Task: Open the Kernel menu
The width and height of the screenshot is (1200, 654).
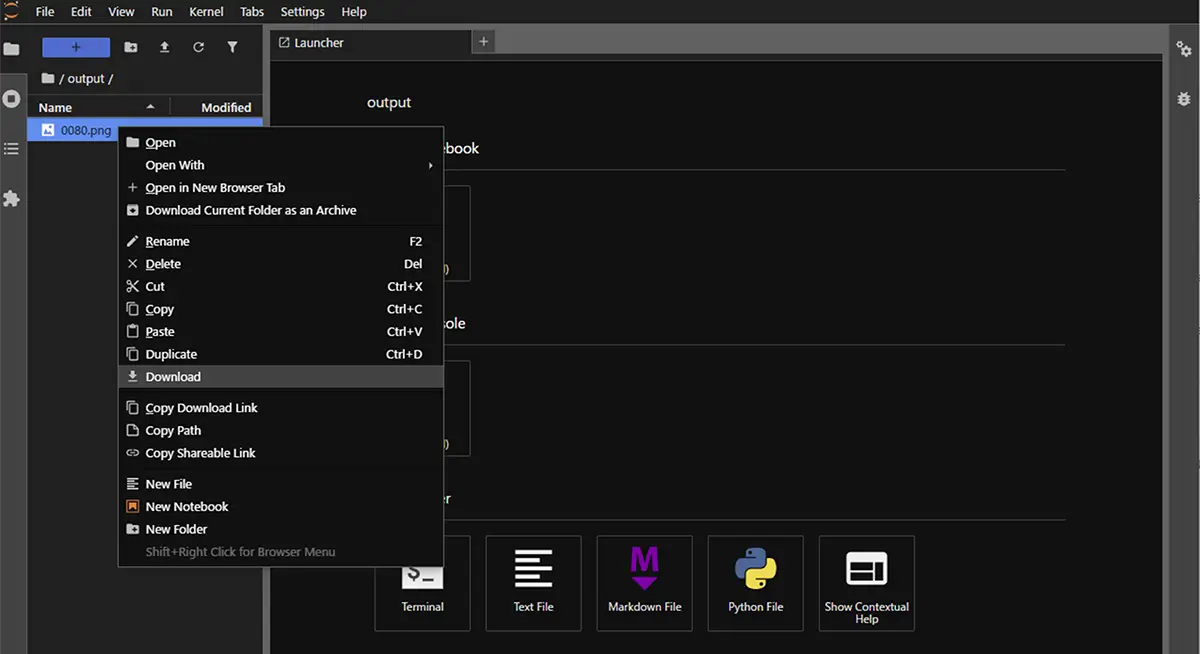Action: [206, 12]
